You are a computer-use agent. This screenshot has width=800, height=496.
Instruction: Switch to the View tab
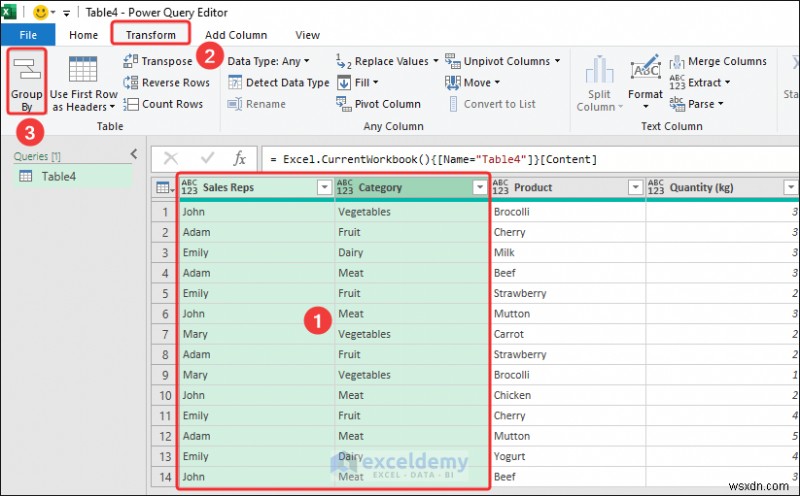(x=307, y=35)
